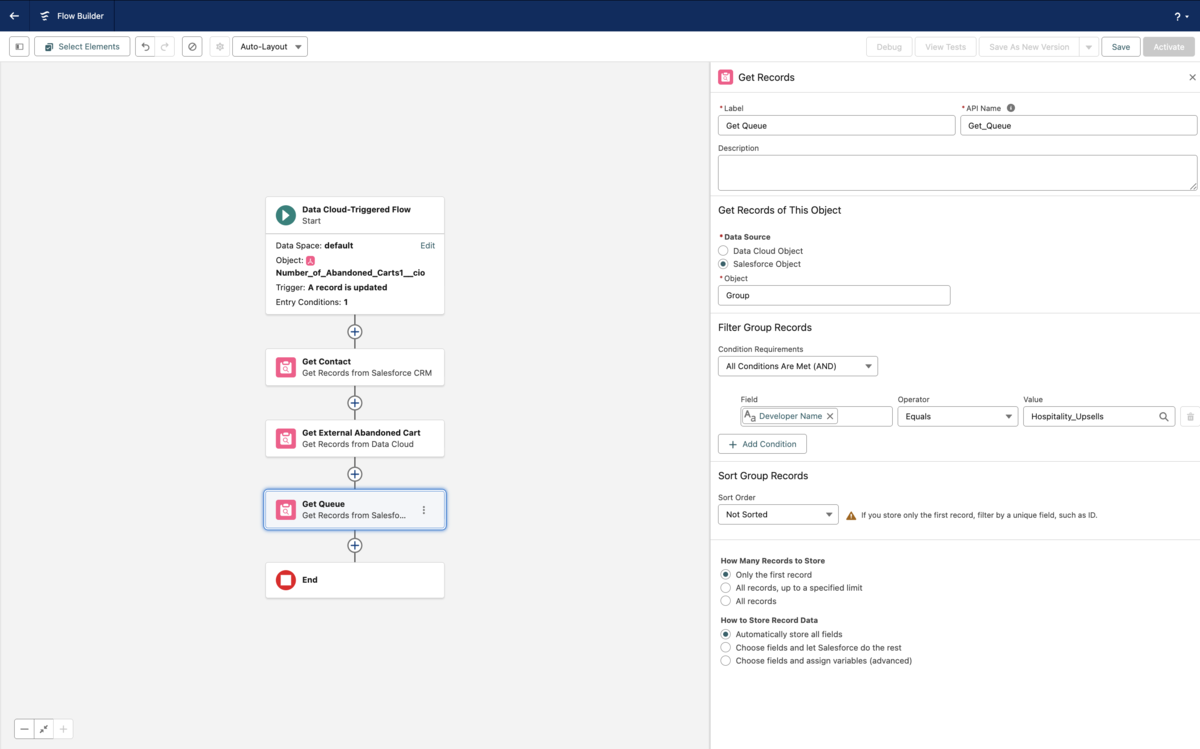Click the Select Elements button

82,47
